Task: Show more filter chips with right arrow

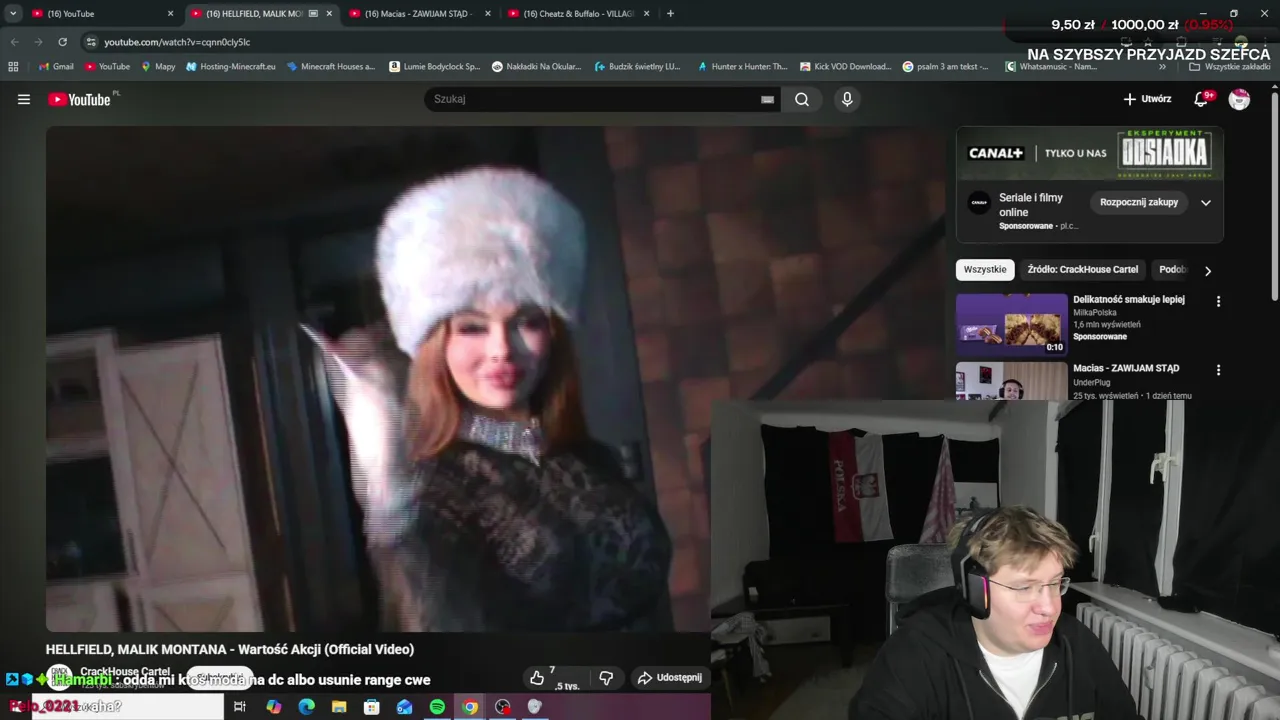Action: pyautogui.click(x=1207, y=270)
